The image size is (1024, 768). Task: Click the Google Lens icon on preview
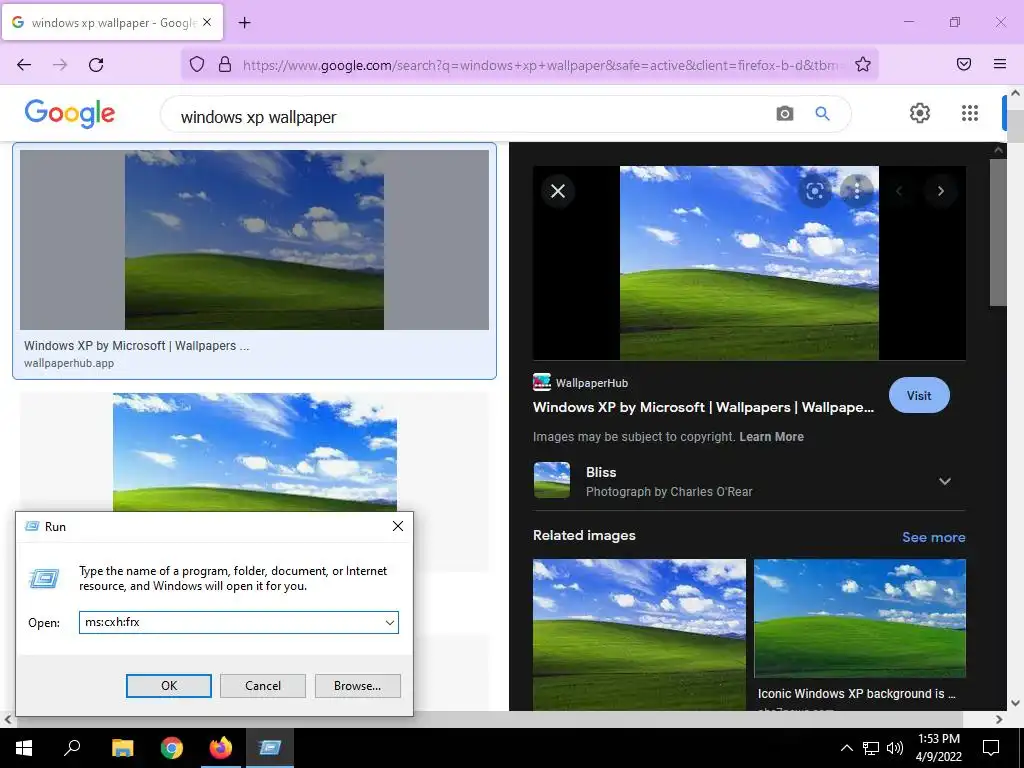click(814, 191)
